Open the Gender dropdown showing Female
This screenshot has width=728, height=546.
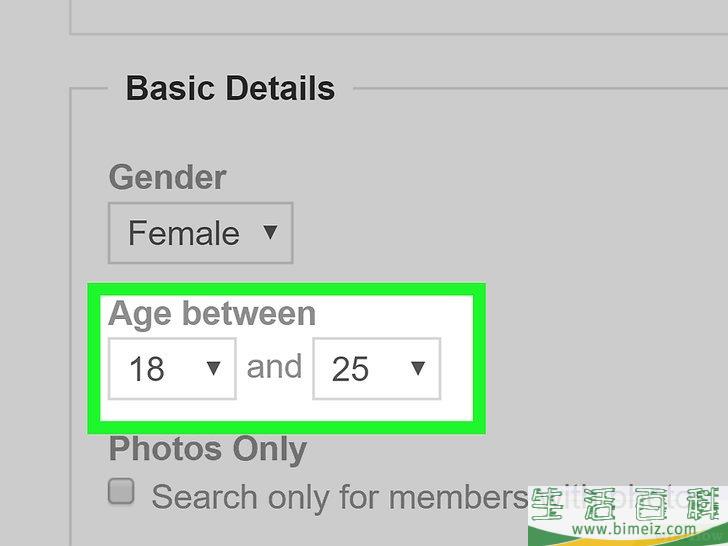click(x=201, y=233)
